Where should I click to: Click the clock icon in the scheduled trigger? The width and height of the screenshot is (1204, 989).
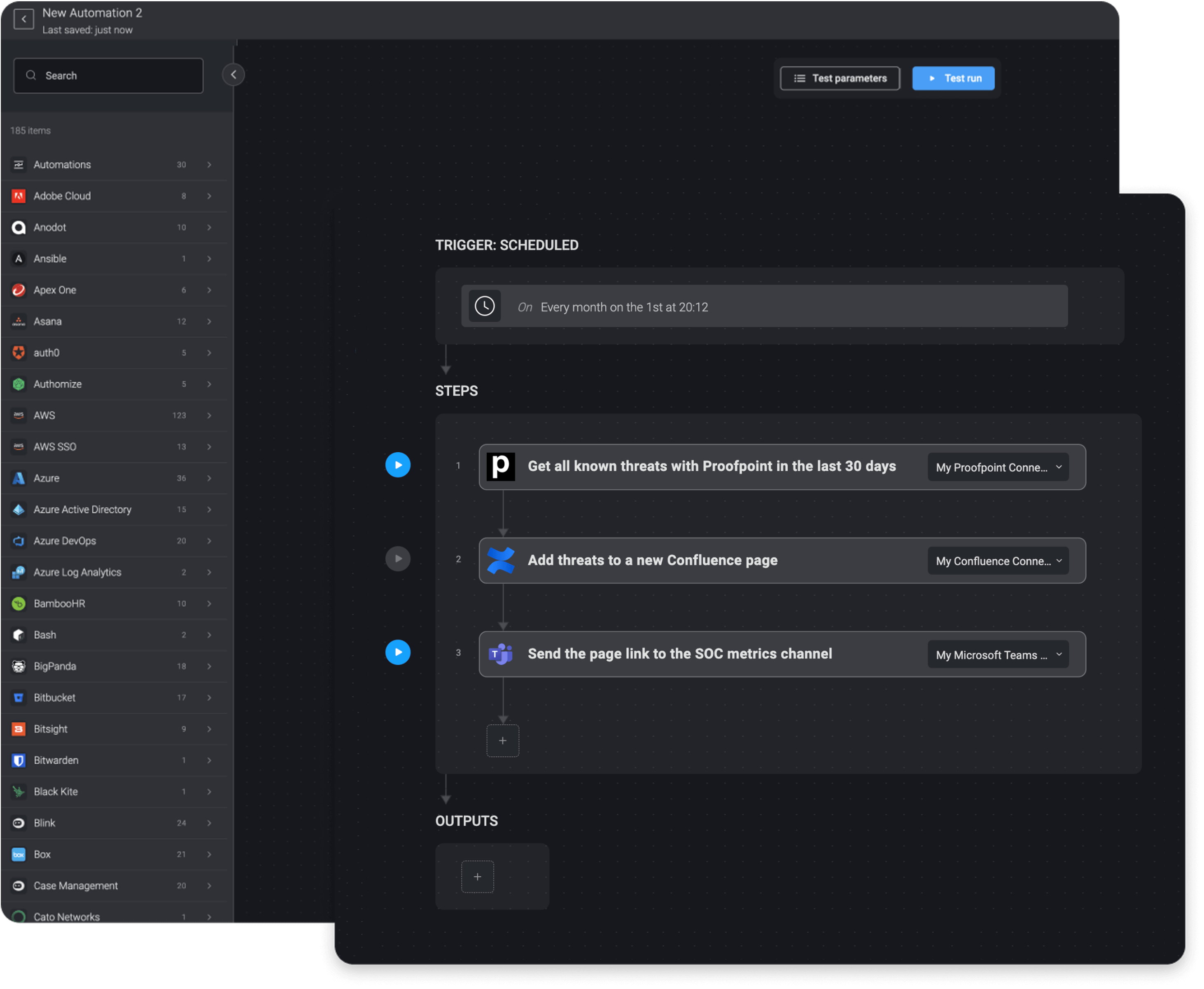click(x=485, y=306)
